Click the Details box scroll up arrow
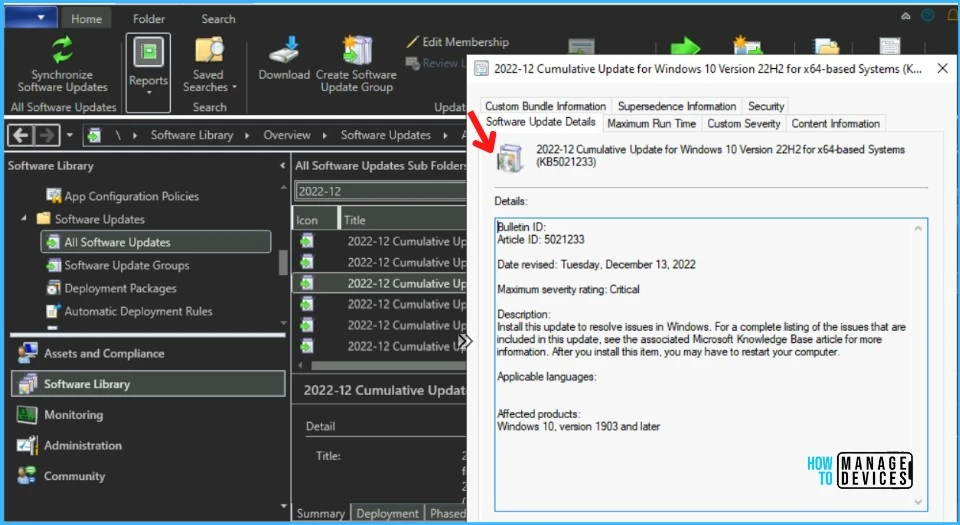960x525 pixels. click(918, 228)
